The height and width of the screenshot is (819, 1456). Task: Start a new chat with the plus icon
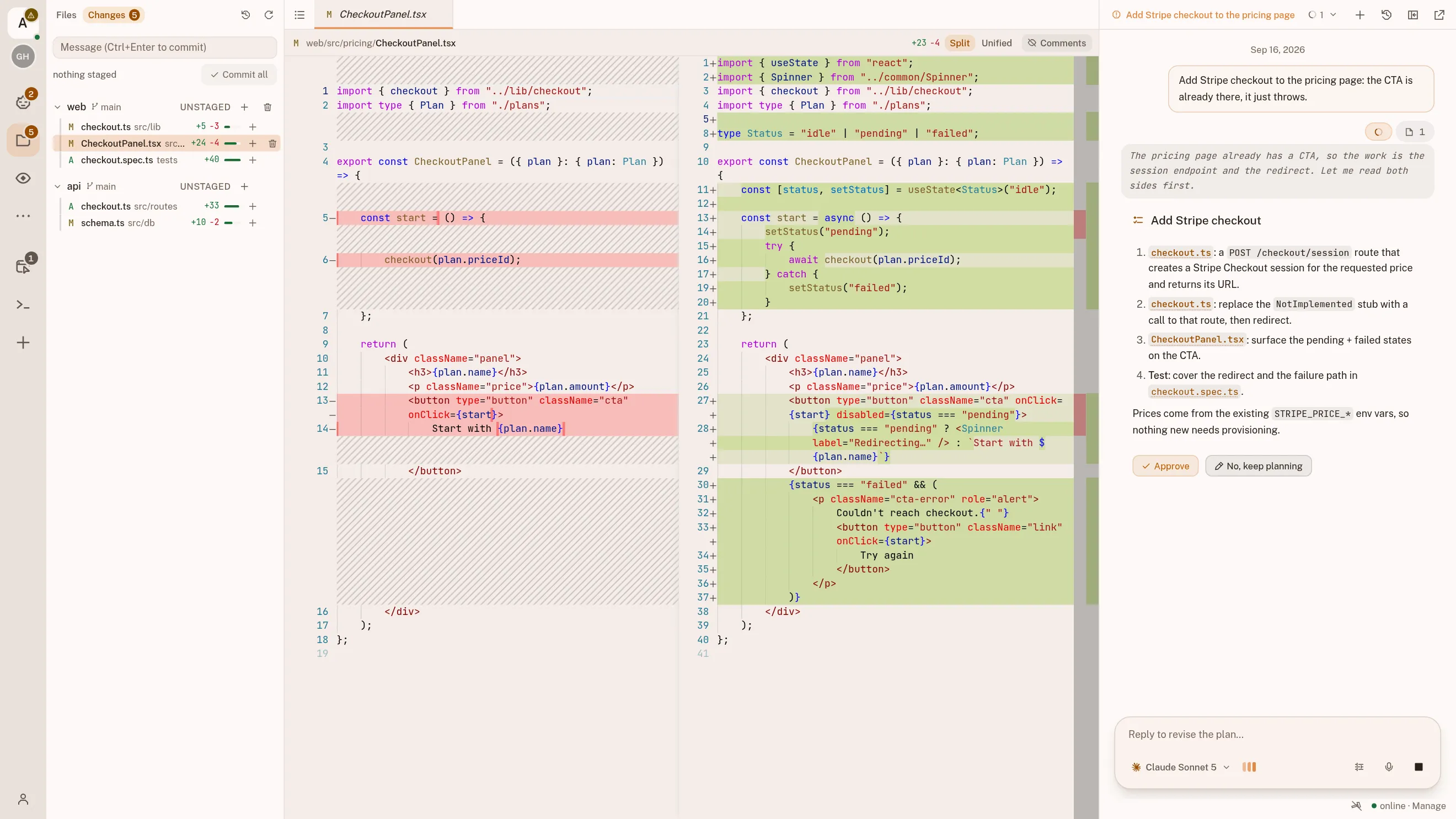(x=1360, y=15)
